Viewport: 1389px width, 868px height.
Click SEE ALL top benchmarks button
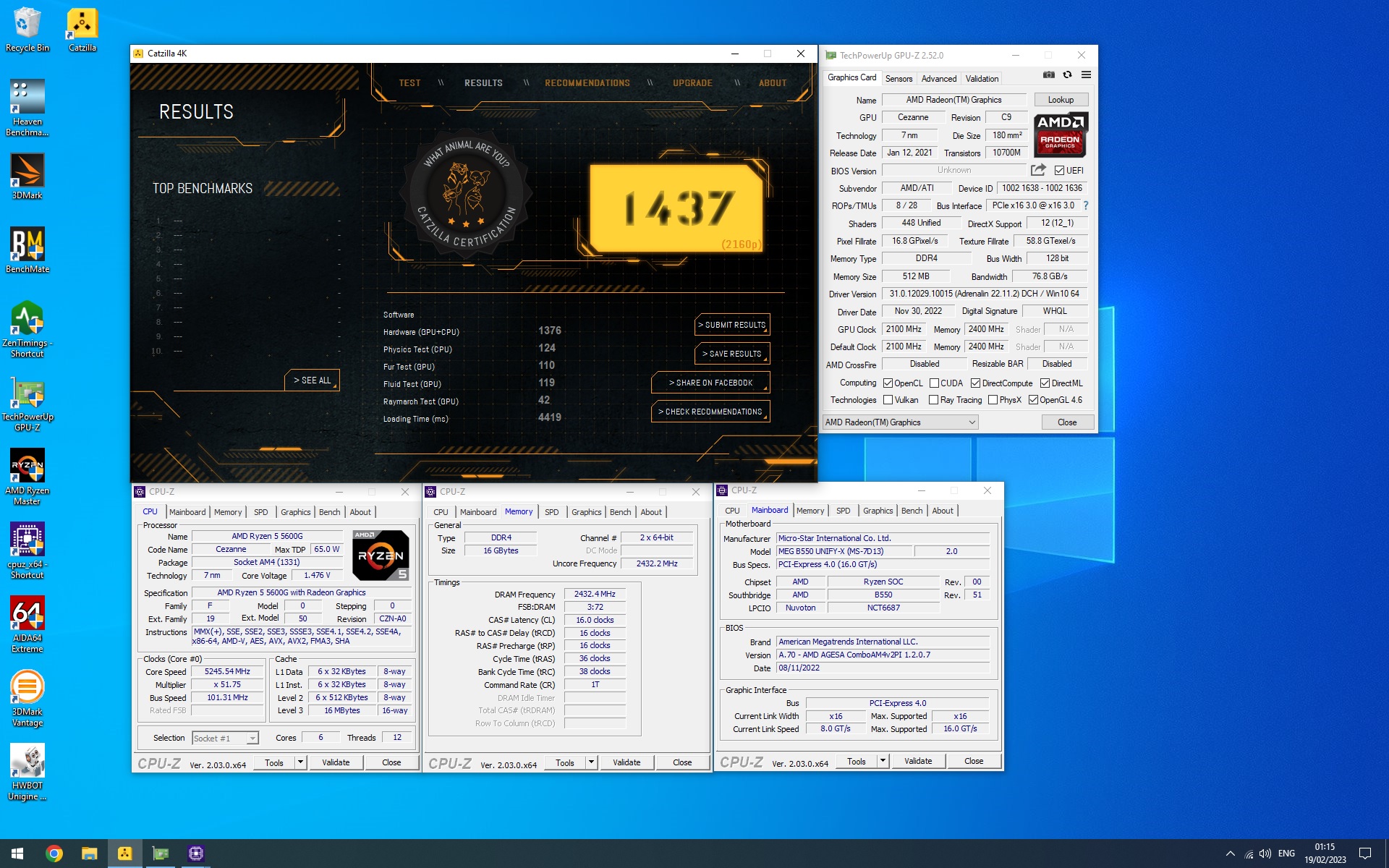click(x=312, y=380)
